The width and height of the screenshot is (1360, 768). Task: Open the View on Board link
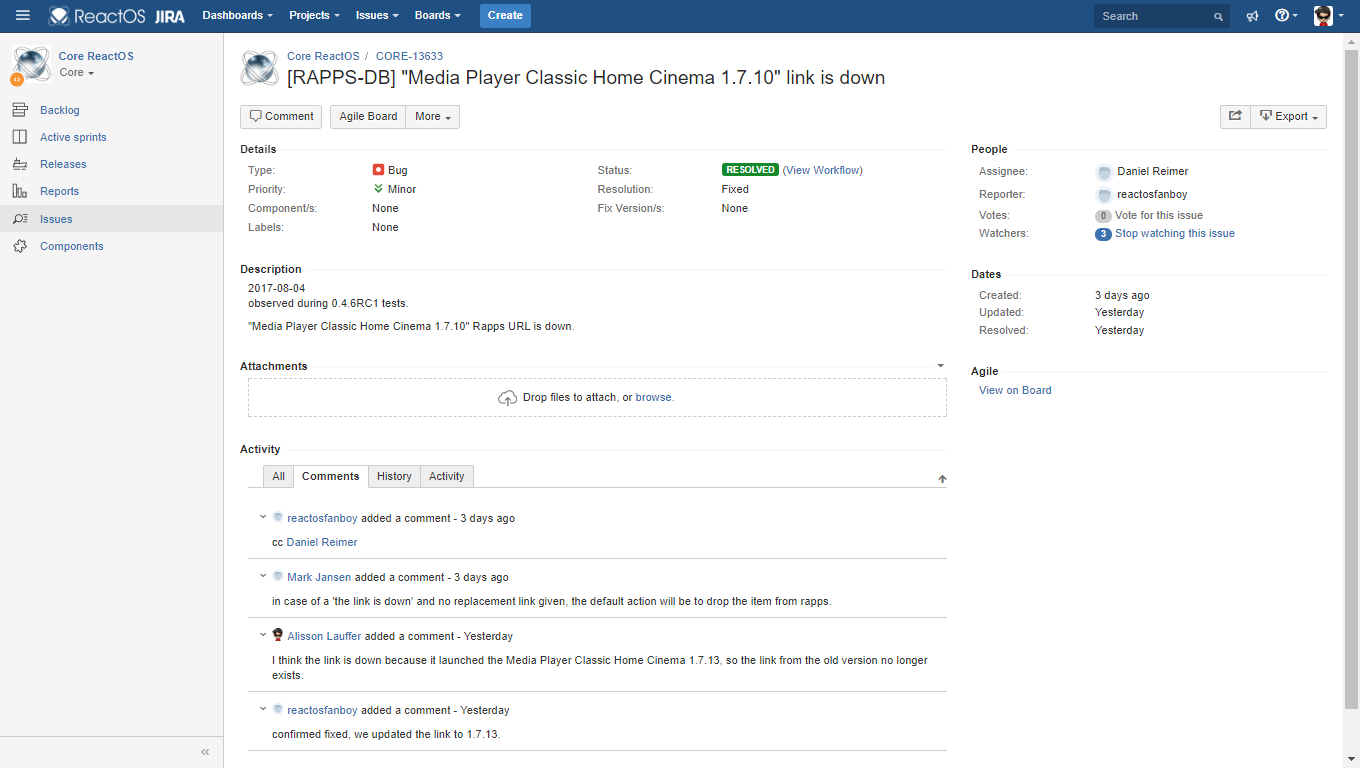coord(1015,391)
